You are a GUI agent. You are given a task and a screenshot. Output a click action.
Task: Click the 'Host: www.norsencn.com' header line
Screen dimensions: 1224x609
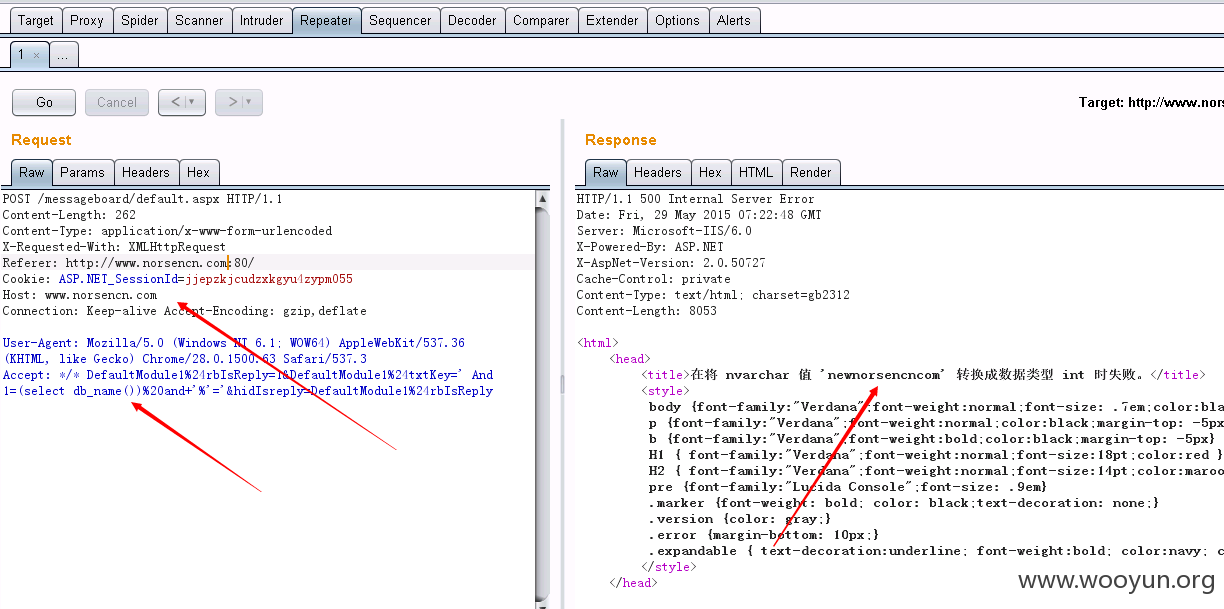click(x=80, y=295)
